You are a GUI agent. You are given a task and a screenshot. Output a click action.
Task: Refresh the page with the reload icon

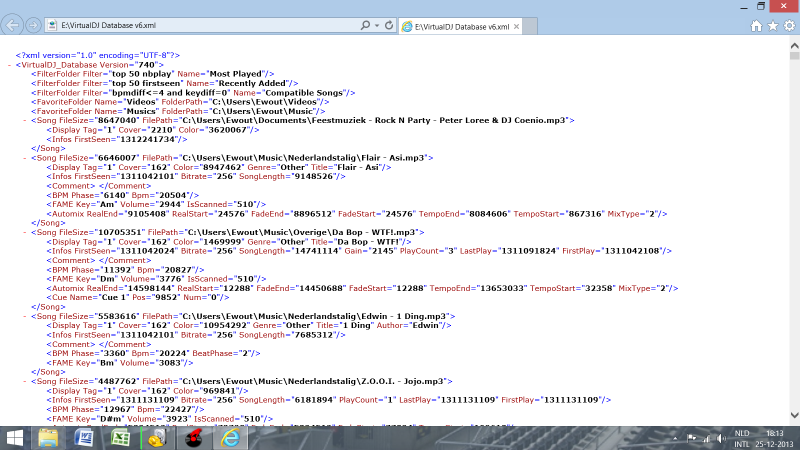point(389,25)
